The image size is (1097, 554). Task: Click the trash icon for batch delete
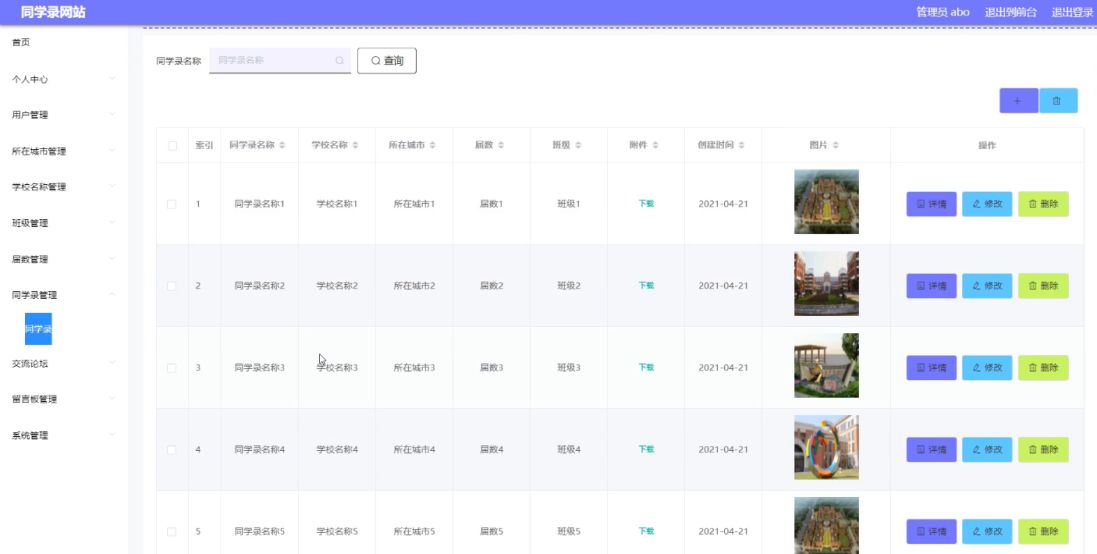(x=1058, y=101)
